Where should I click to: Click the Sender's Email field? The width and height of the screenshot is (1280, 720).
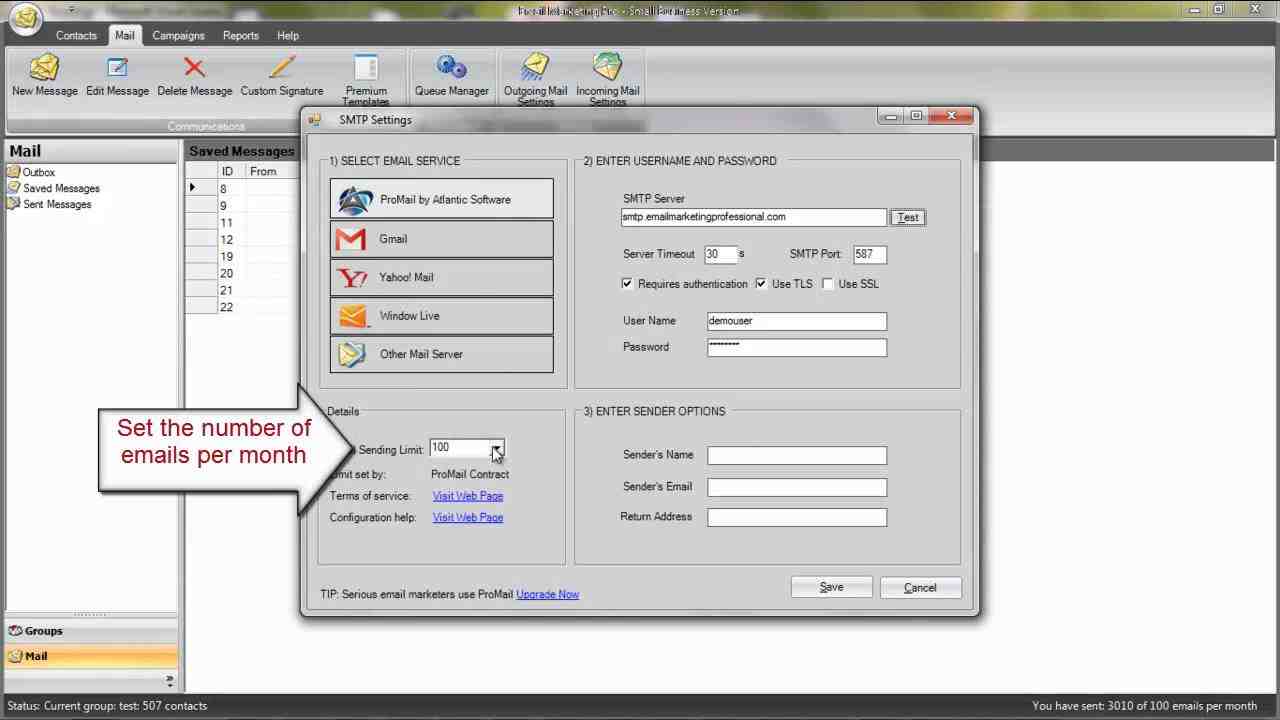coord(797,487)
